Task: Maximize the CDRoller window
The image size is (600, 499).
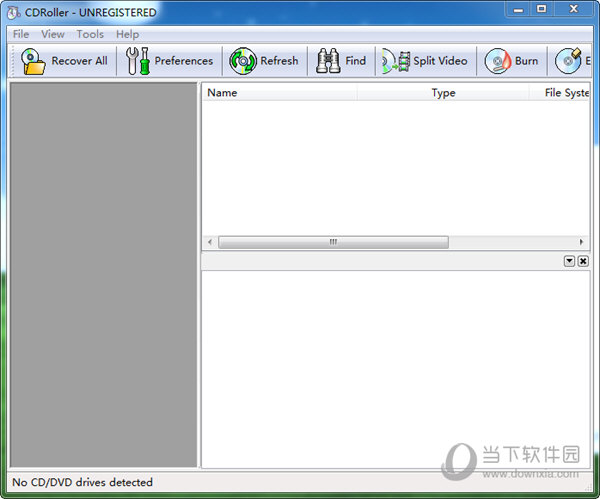Action: [541, 9]
